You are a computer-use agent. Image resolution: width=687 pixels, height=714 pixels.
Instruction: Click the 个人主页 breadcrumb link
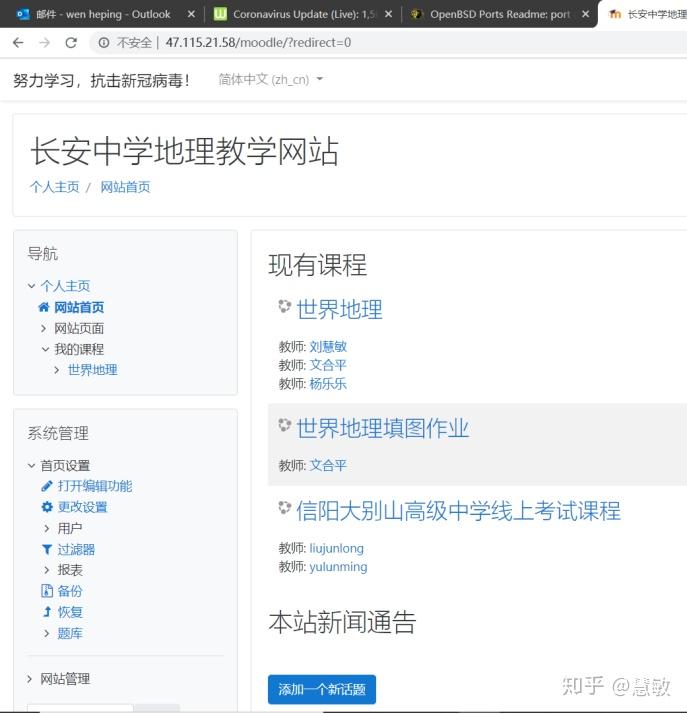coord(54,187)
